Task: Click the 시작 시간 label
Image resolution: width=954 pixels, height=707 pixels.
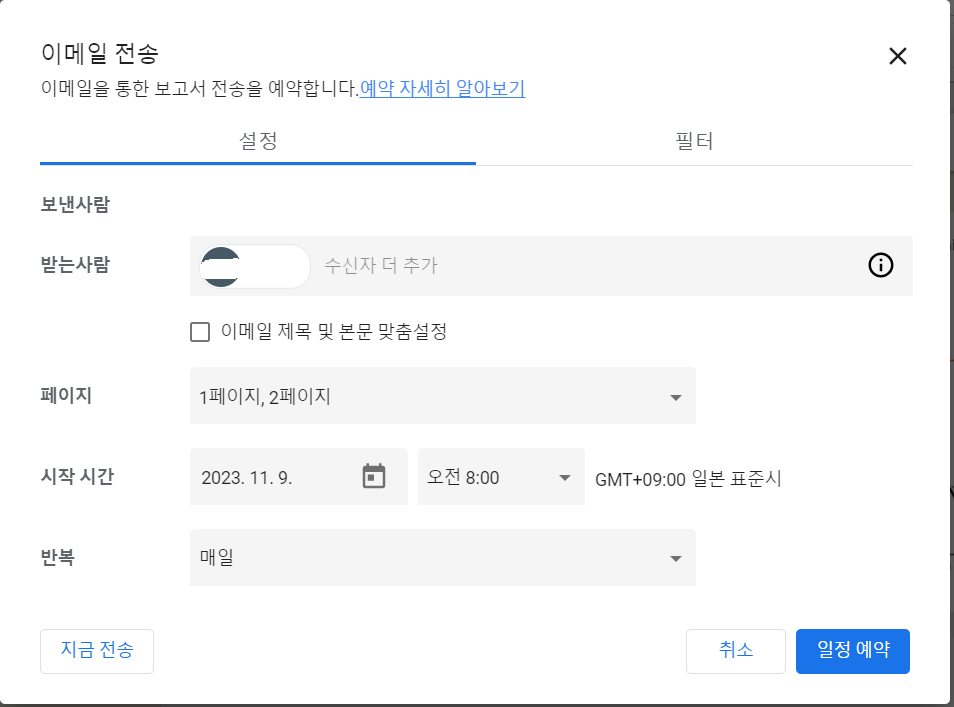Action: click(77, 476)
